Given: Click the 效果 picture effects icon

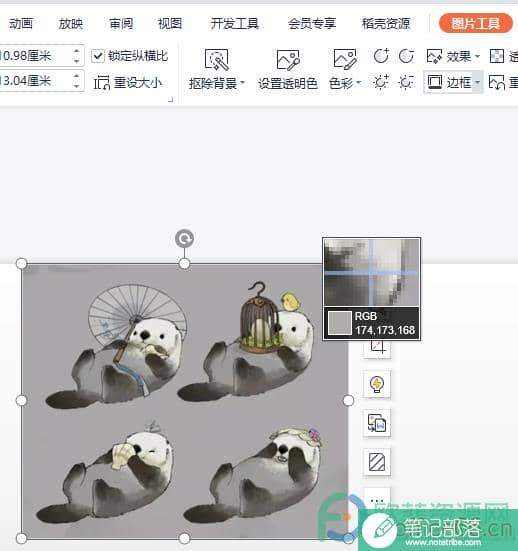Looking at the screenshot, I should 434,56.
